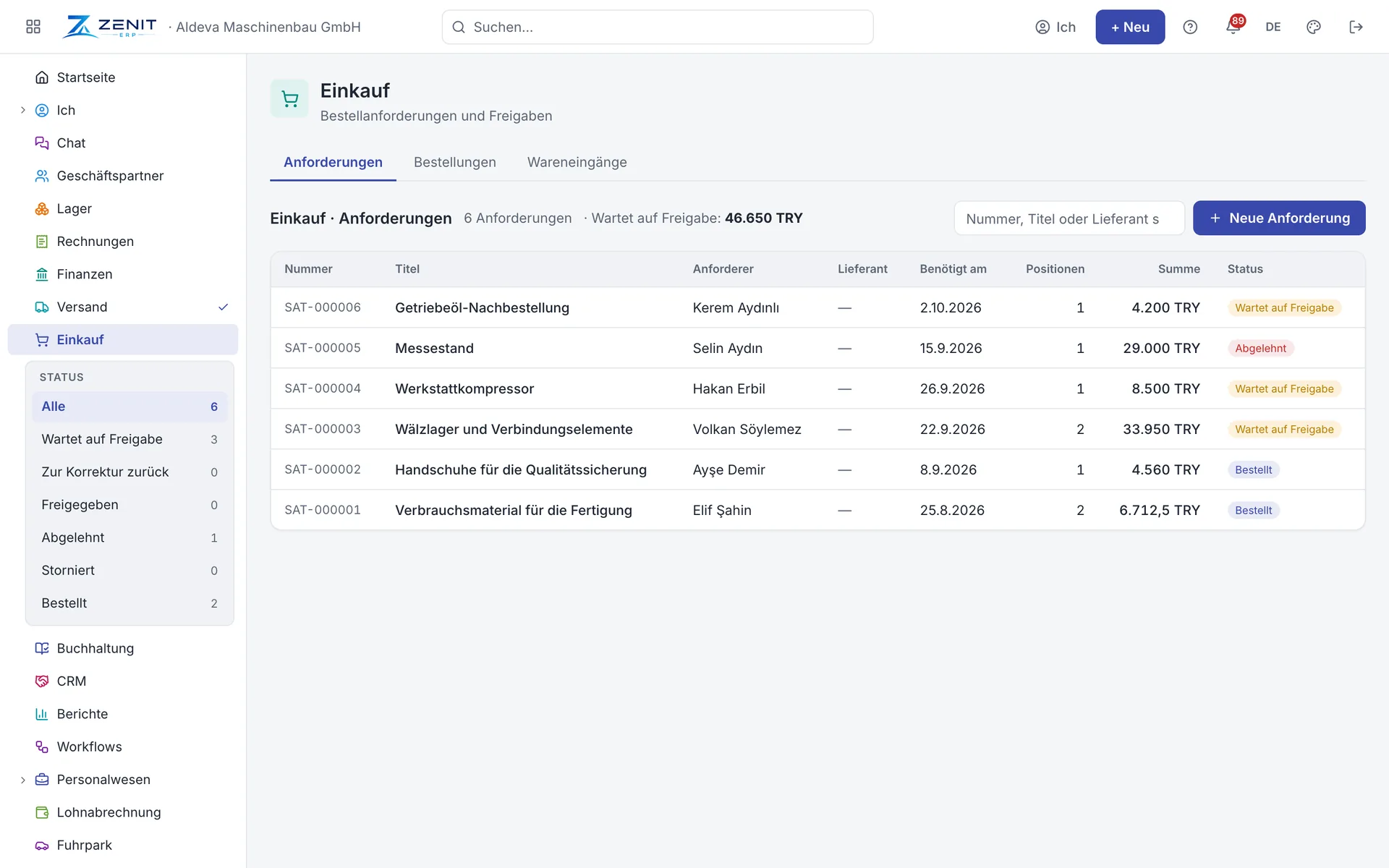Click the Neue Anforderung button

pos(1279,218)
